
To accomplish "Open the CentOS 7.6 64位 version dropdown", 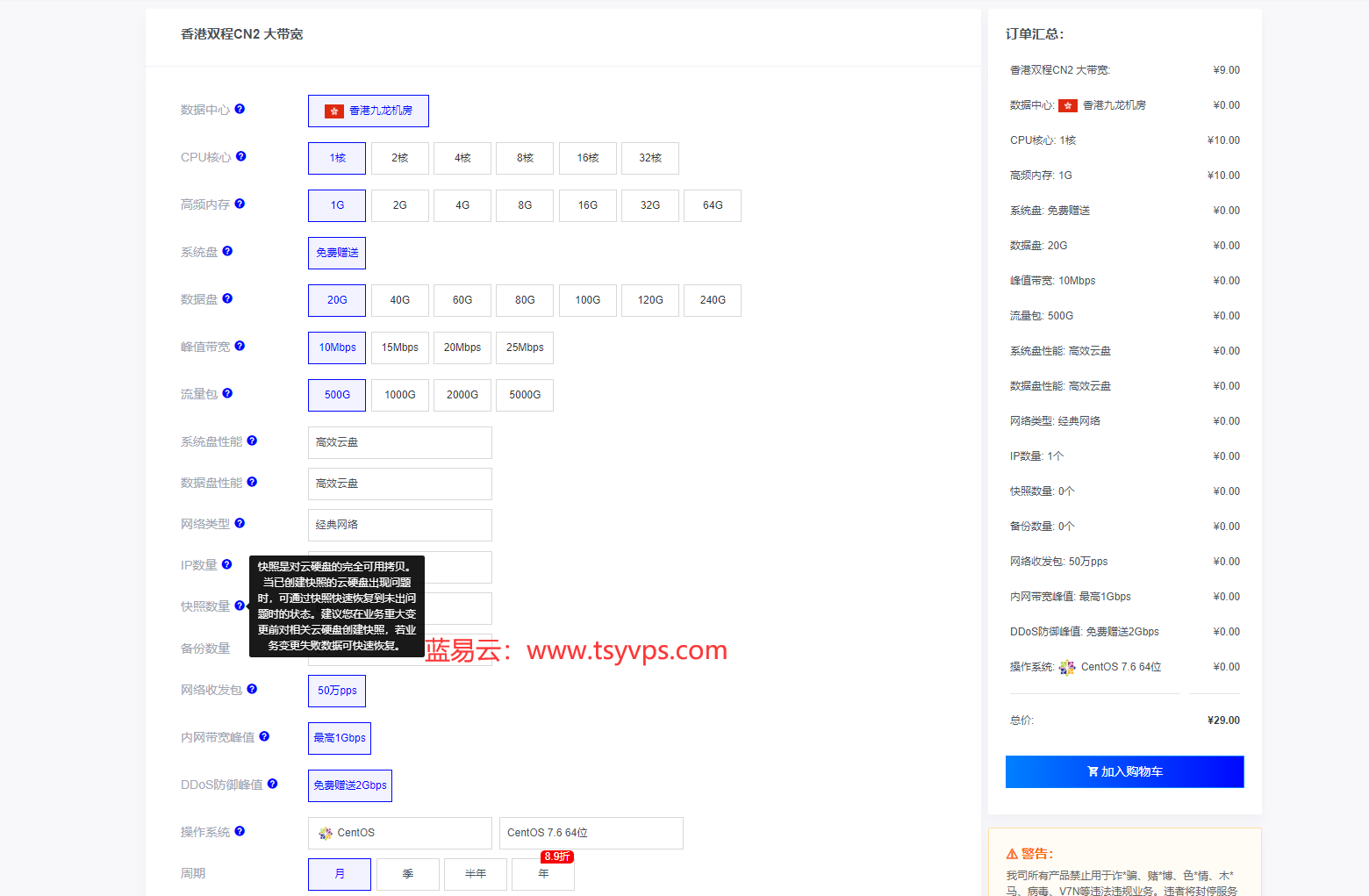I will [591, 833].
